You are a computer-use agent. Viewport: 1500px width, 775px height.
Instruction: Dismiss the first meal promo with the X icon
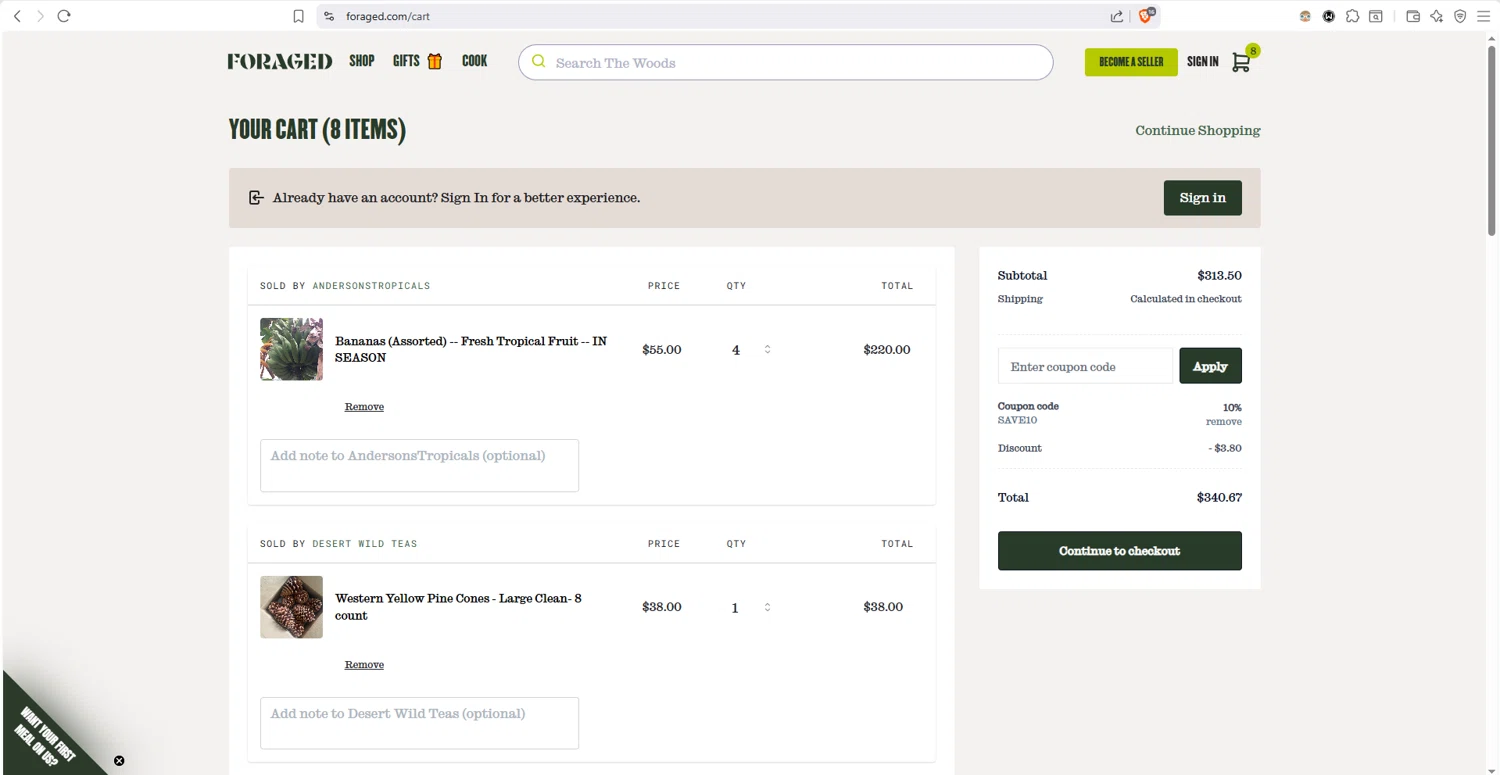tap(119, 761)
